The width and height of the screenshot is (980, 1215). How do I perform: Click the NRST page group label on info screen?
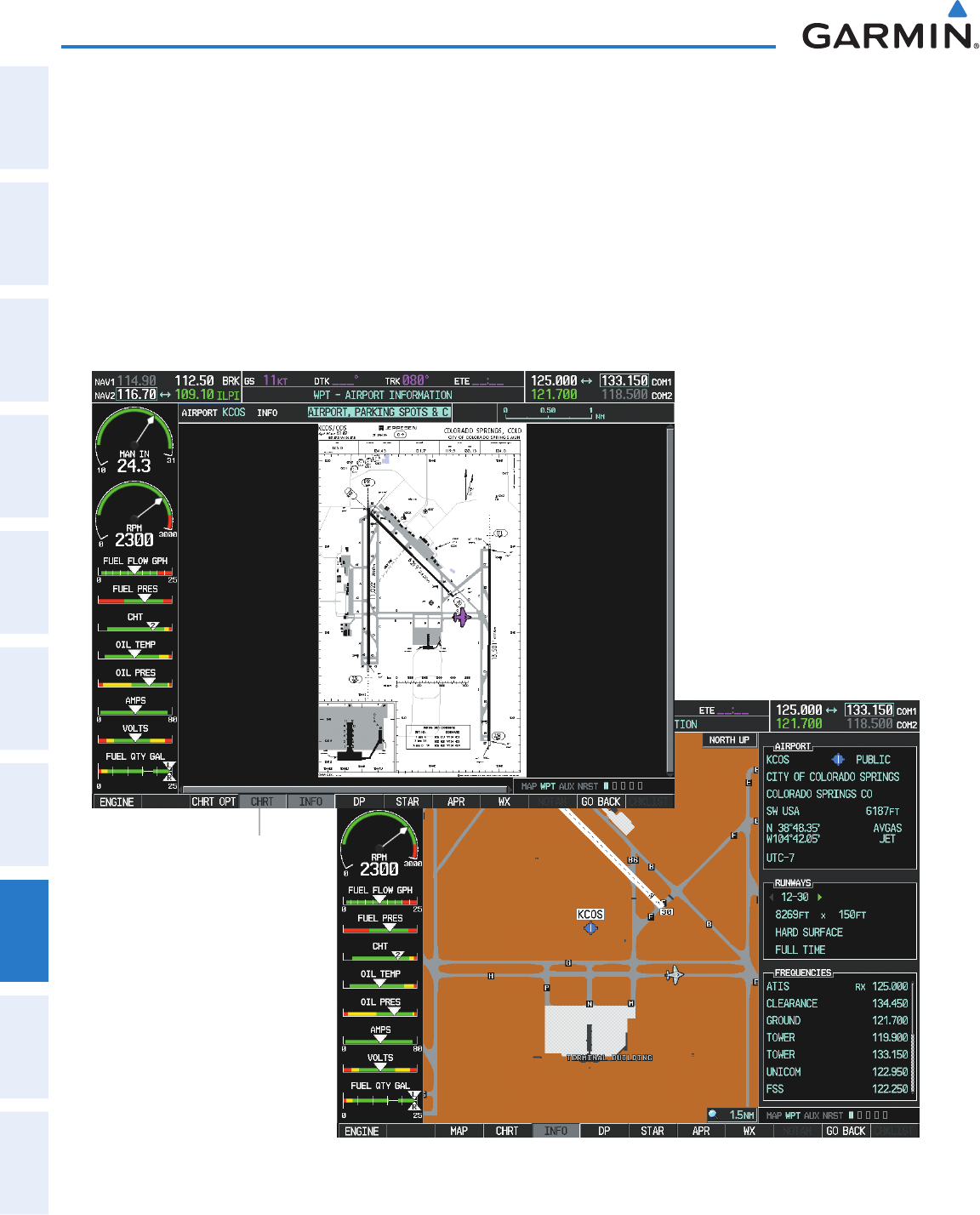click(833, 1115)
